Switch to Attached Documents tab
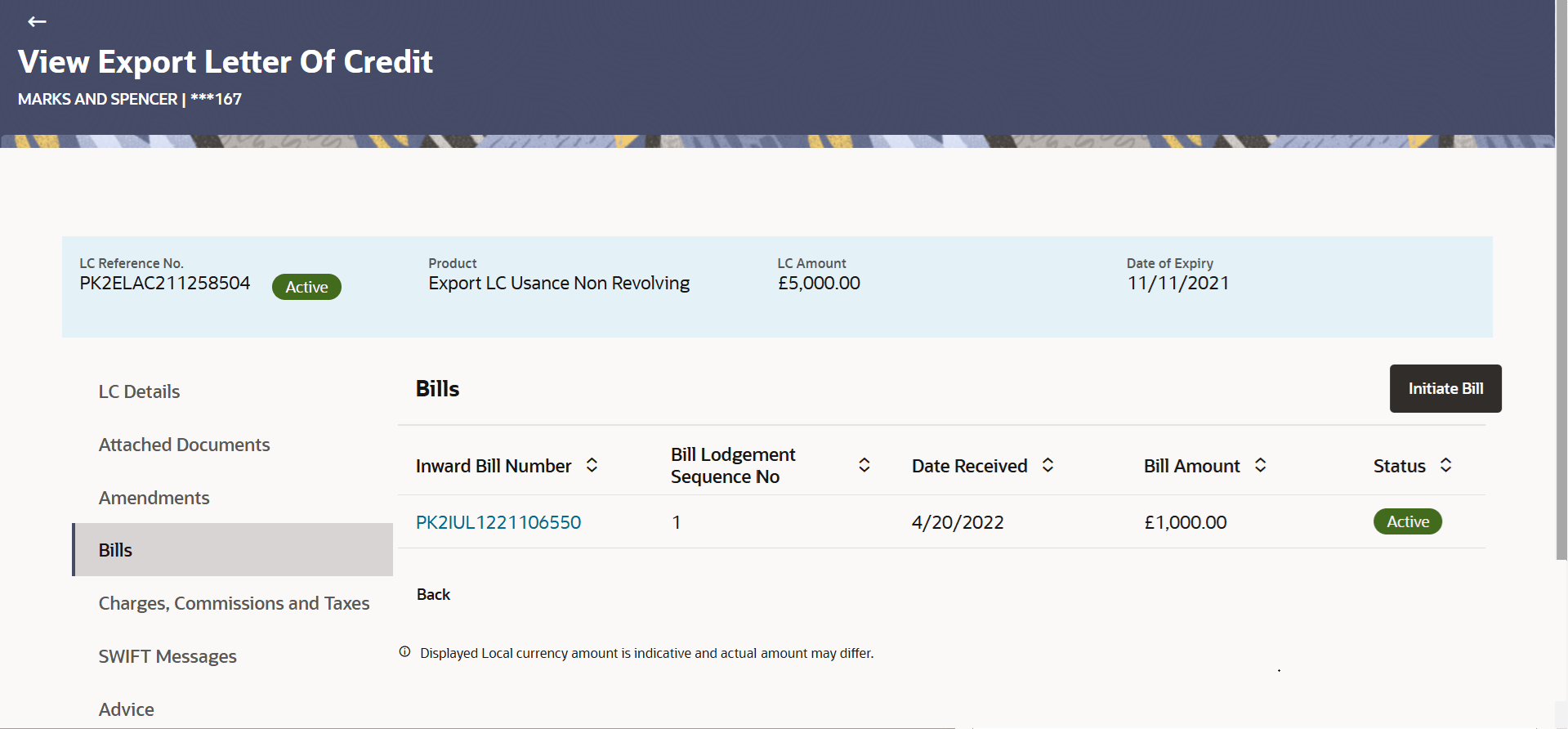 click(184, 445)
